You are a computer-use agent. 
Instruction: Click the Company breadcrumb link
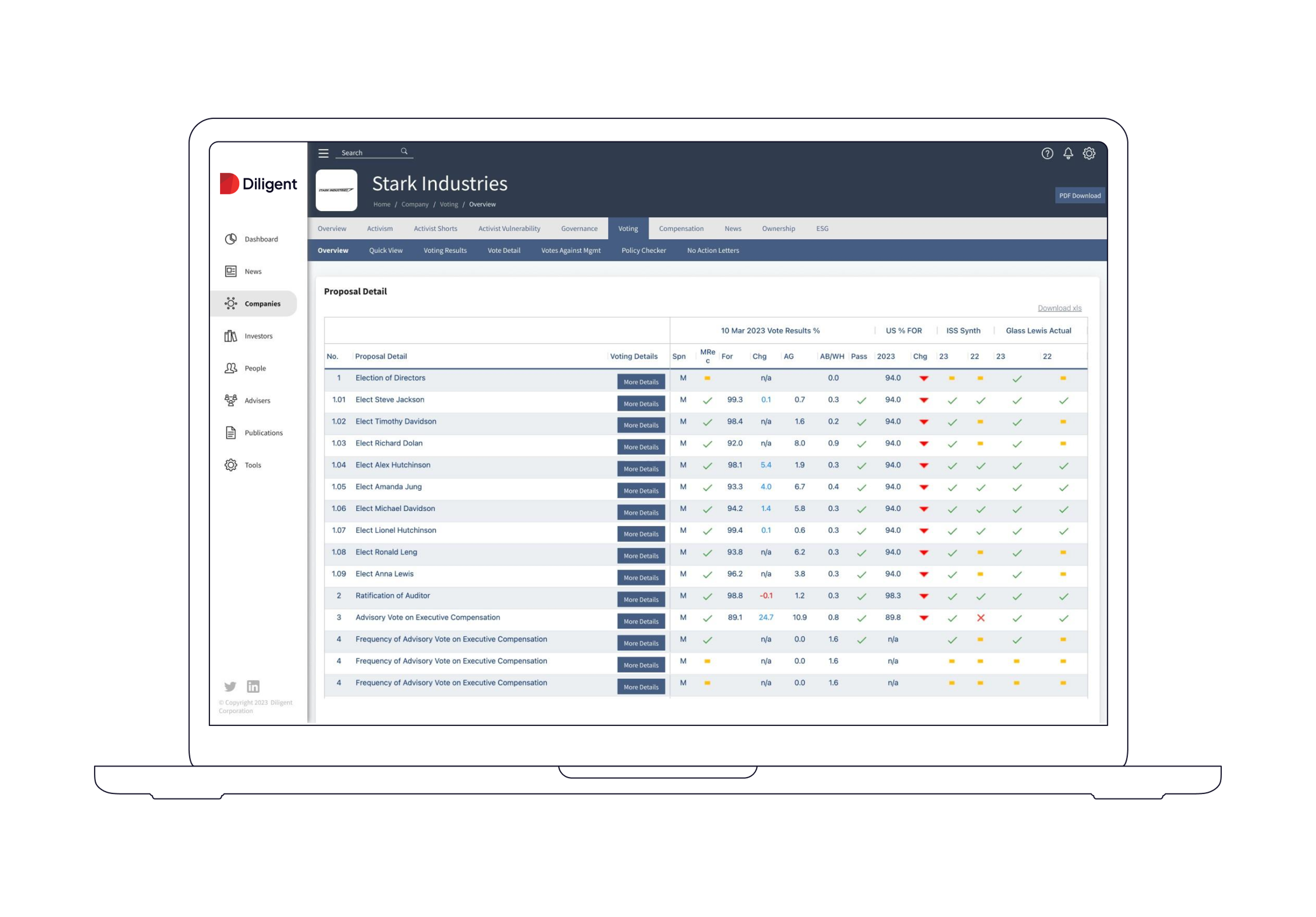pos(414,204)
